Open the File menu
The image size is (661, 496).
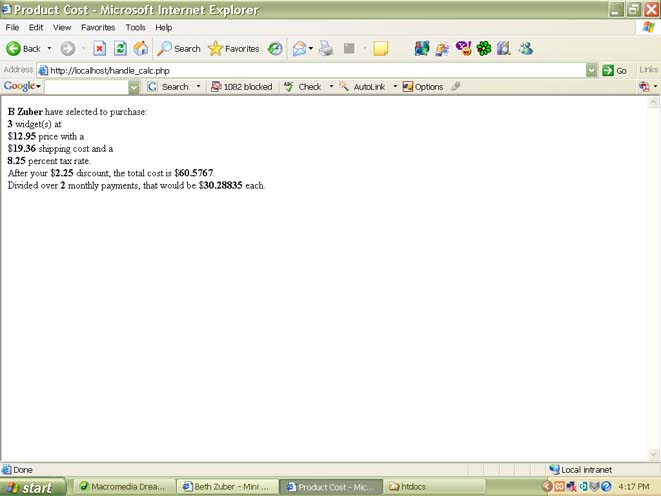point(12,27)
